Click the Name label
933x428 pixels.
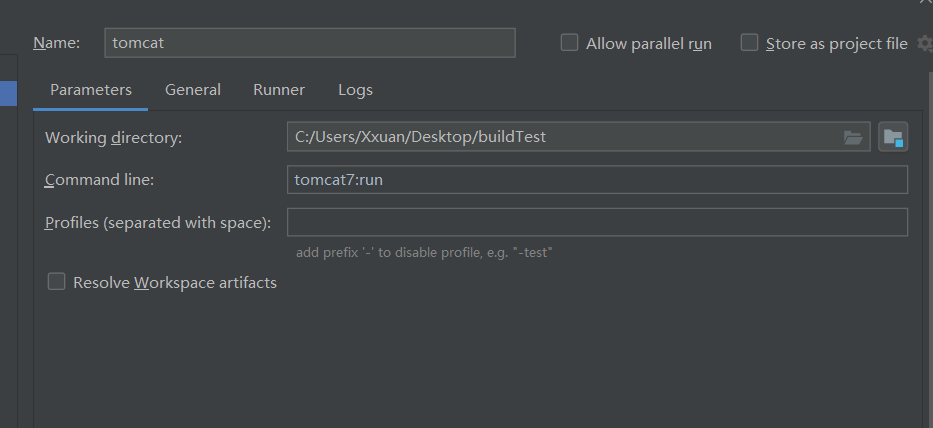(x=57, y=43)
